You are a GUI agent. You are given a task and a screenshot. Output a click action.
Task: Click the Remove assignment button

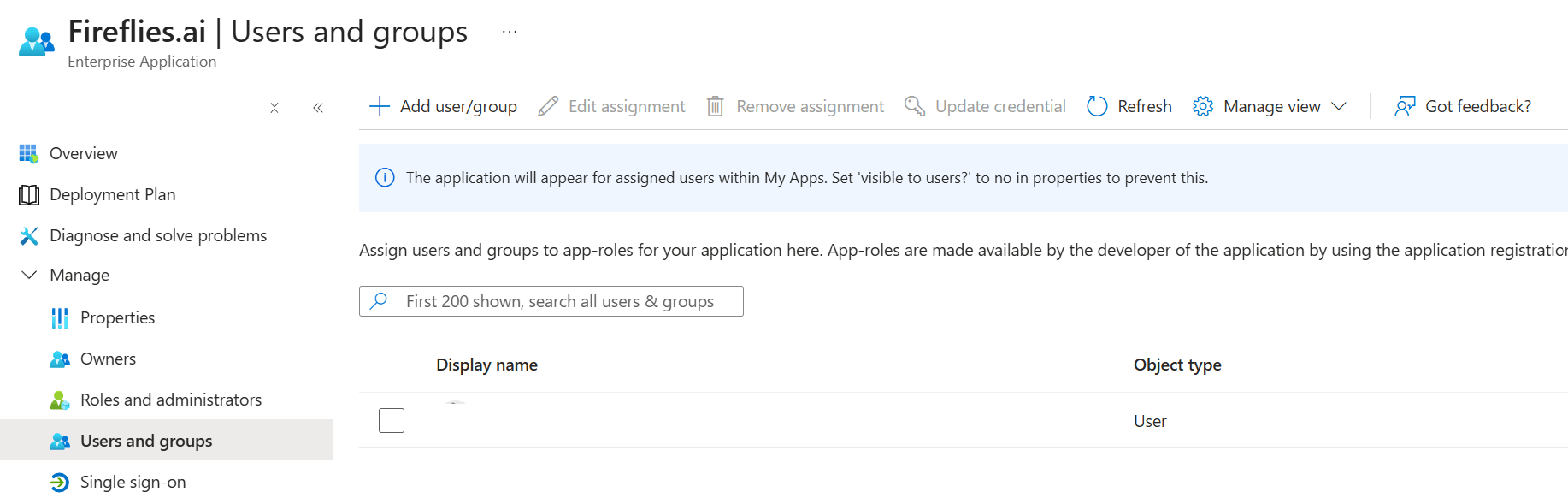click(x=795, y=106)
